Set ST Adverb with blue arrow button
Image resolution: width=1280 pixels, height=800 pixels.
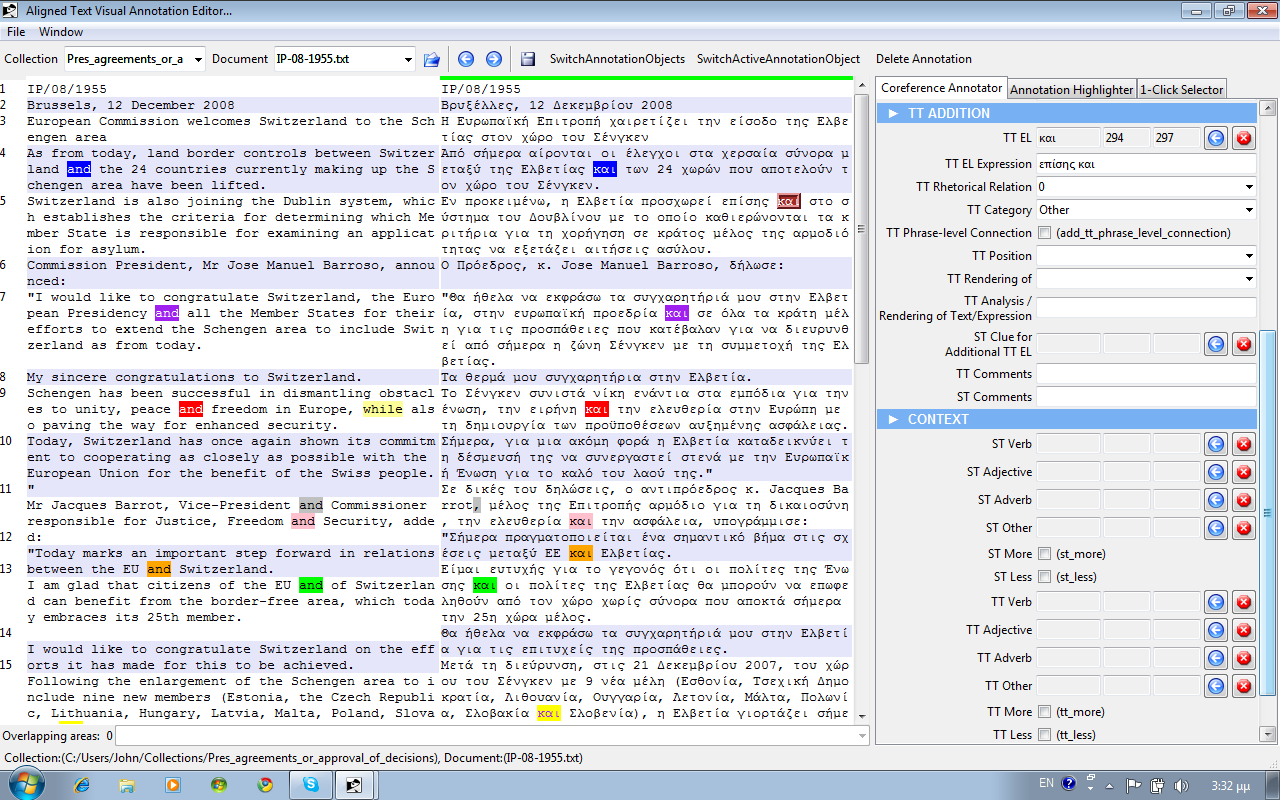click(x=1216, y=500)
